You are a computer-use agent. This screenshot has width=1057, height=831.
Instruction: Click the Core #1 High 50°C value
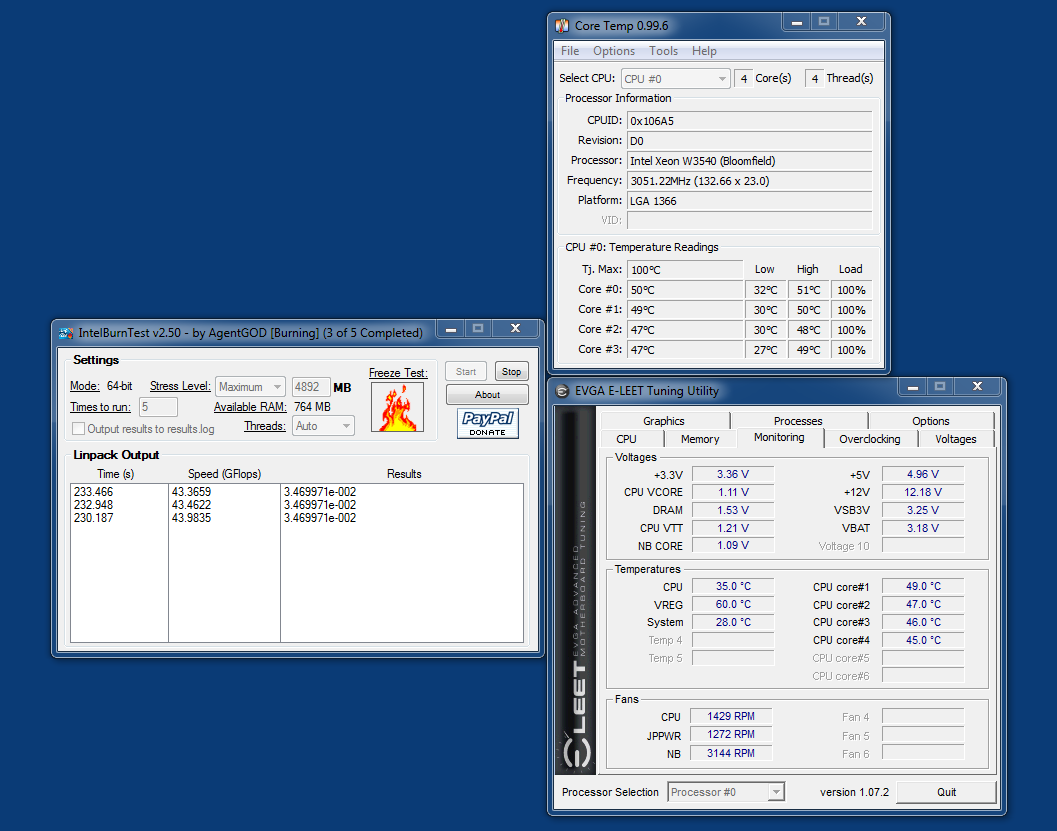click(x=808, y=310)
